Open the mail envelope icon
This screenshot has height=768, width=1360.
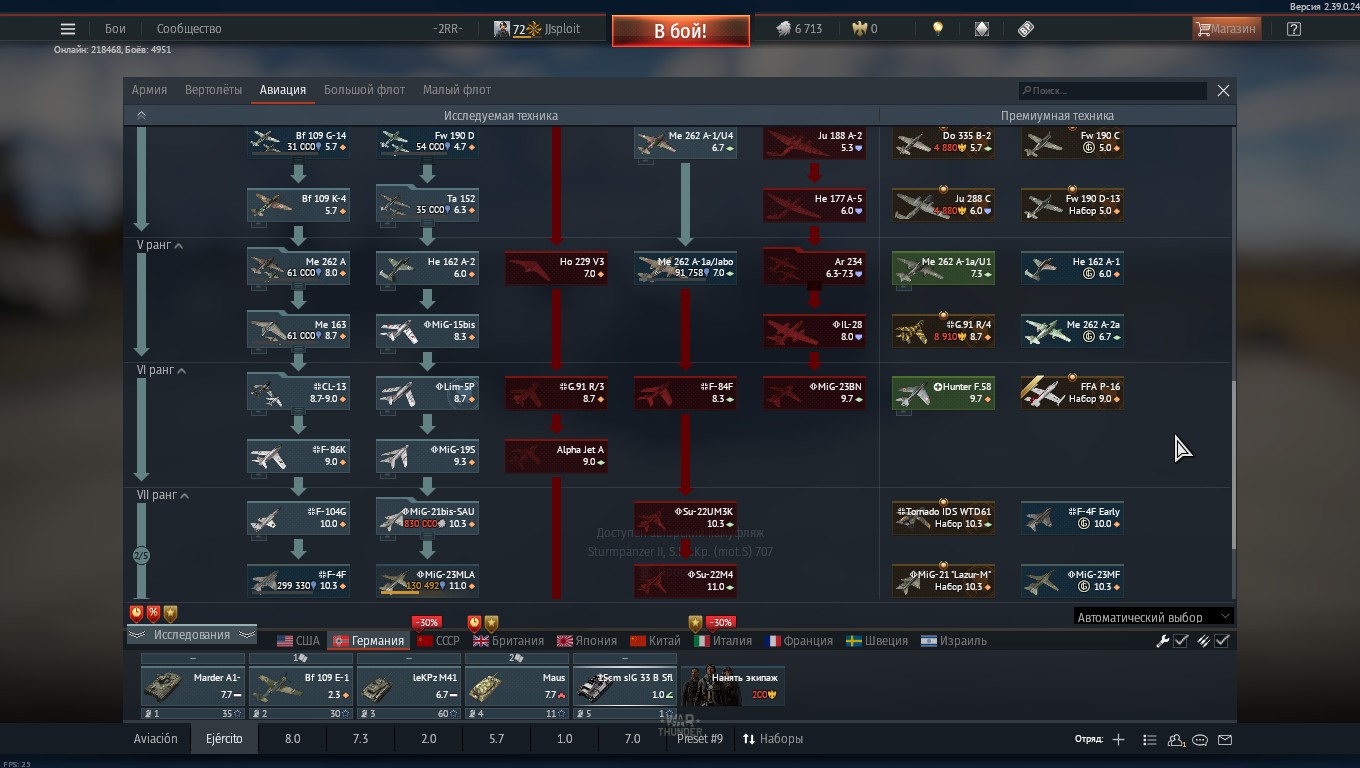point(1225,740)
